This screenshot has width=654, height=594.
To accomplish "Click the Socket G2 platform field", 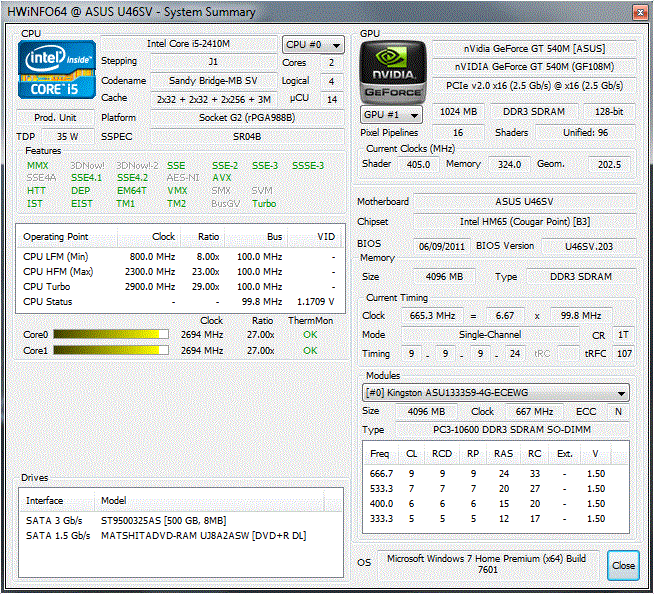I will coord(247,118).
